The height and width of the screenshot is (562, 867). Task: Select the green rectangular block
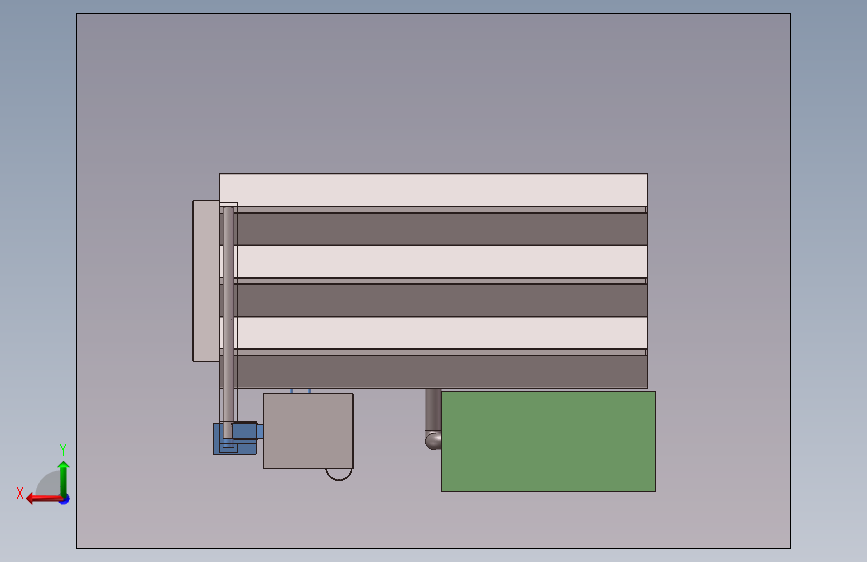(548, 441)
